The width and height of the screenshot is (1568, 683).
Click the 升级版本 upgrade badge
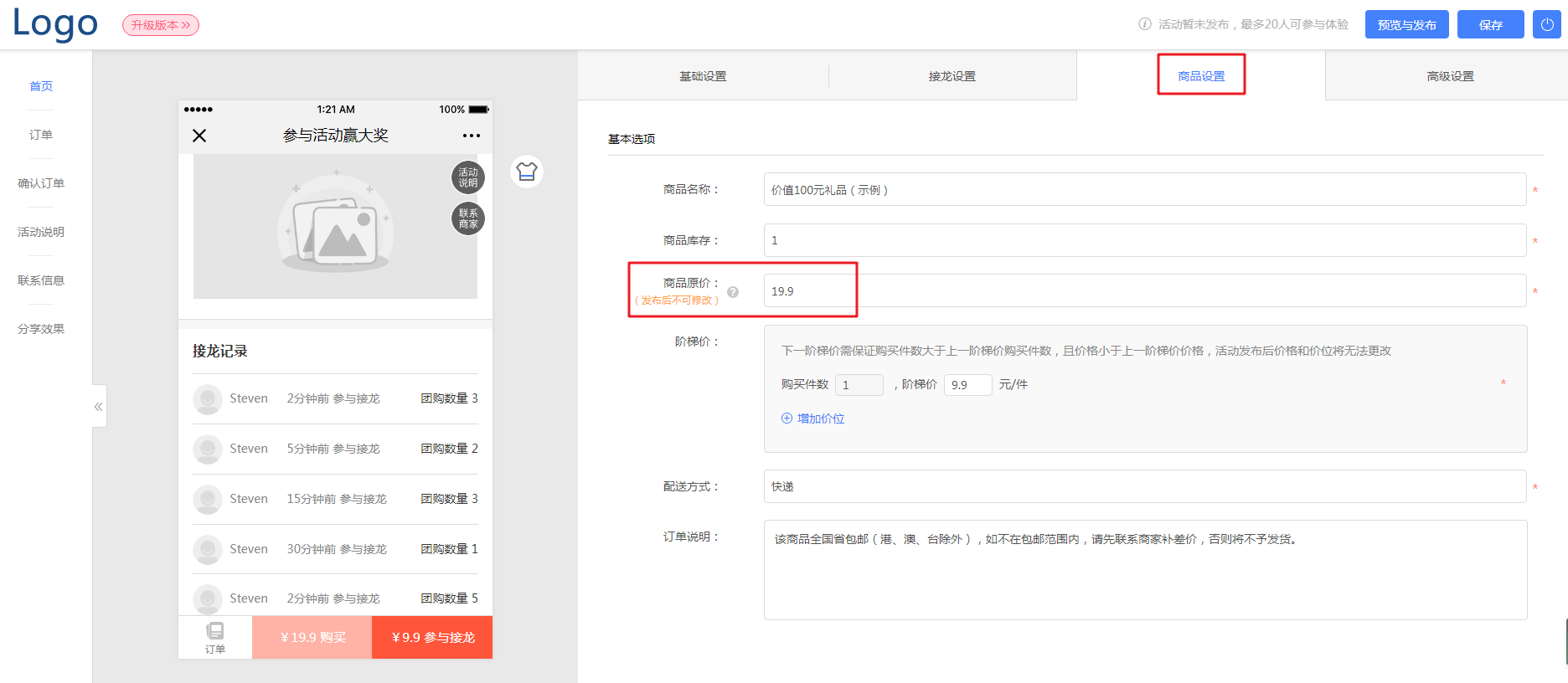pyautogui.click(x=161, y=25)
